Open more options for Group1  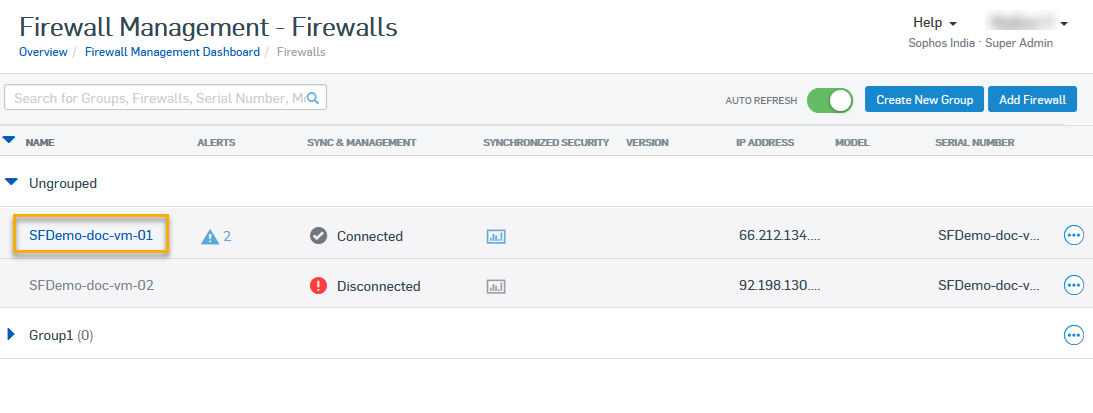1074,335
